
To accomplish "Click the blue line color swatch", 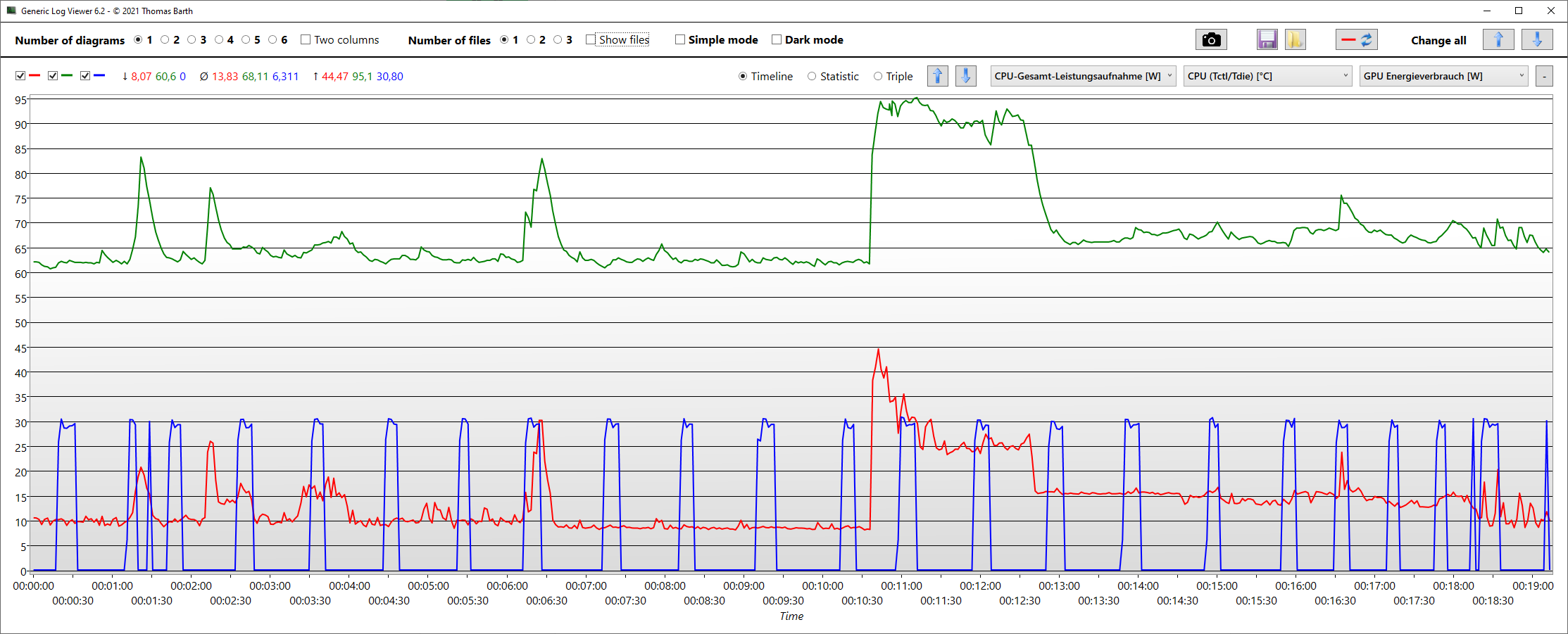I will point(99,75).
